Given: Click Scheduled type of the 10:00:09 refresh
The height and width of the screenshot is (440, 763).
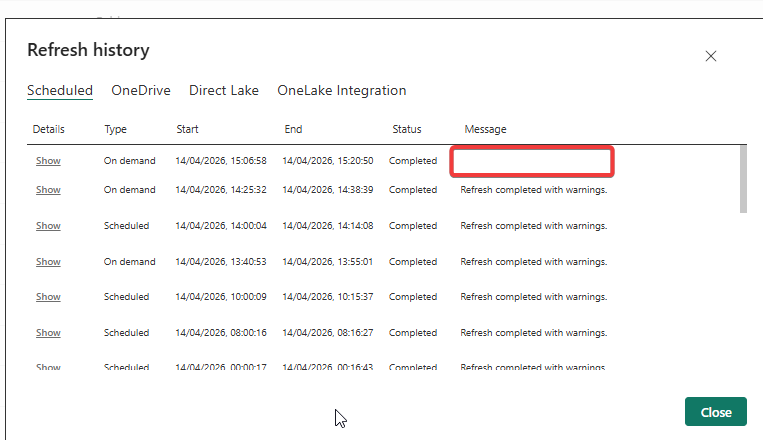Looking at the screenshot, I should click(x=127, y=297).
